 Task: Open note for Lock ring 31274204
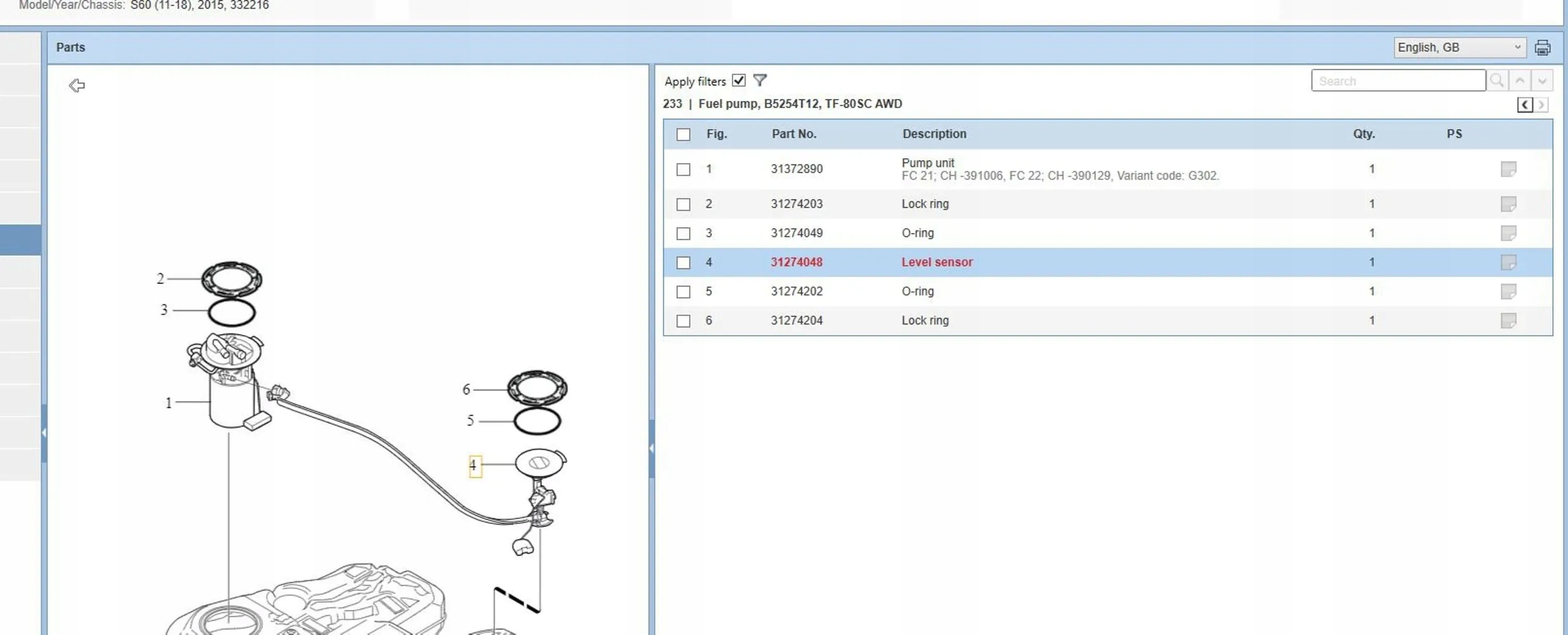1508,320
